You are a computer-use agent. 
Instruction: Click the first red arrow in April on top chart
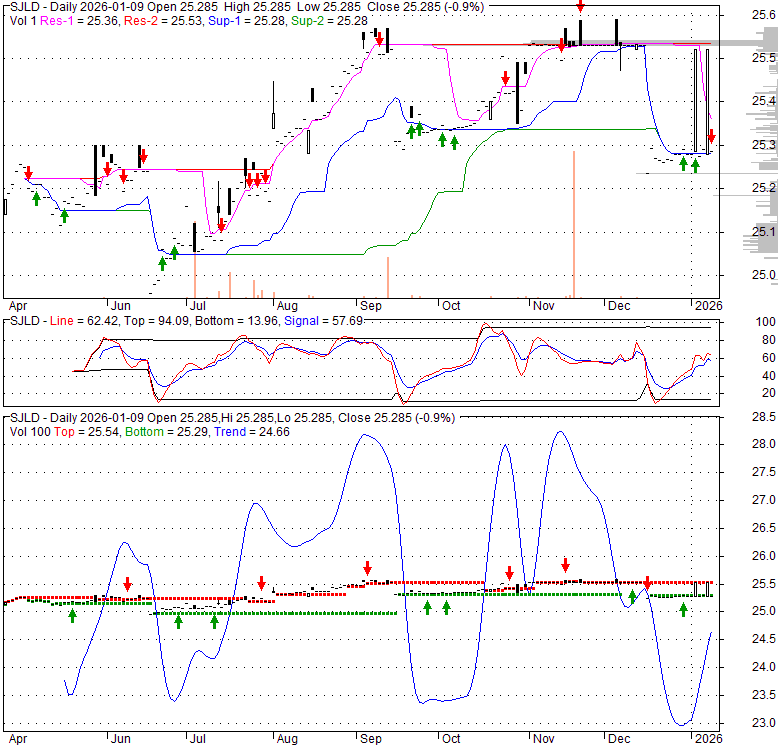(x=28, y=174)
